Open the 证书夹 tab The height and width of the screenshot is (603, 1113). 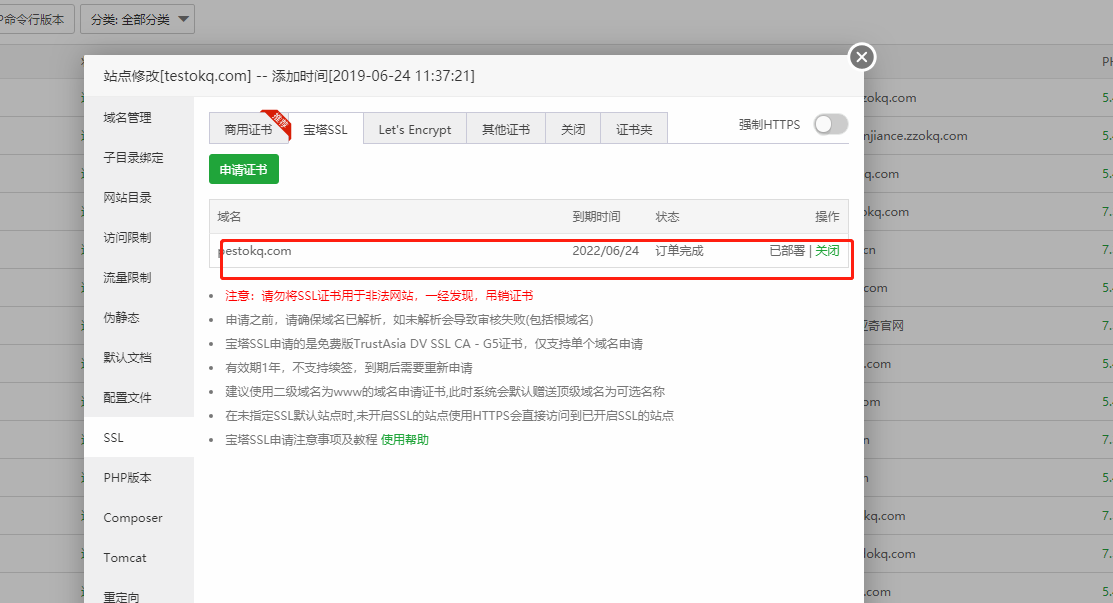point(634,129)
